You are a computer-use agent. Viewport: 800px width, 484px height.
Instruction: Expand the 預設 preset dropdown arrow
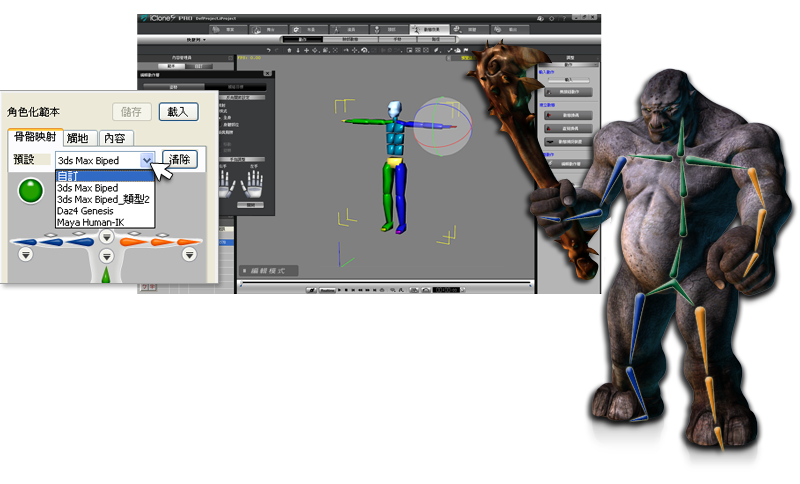click(148, 159)
